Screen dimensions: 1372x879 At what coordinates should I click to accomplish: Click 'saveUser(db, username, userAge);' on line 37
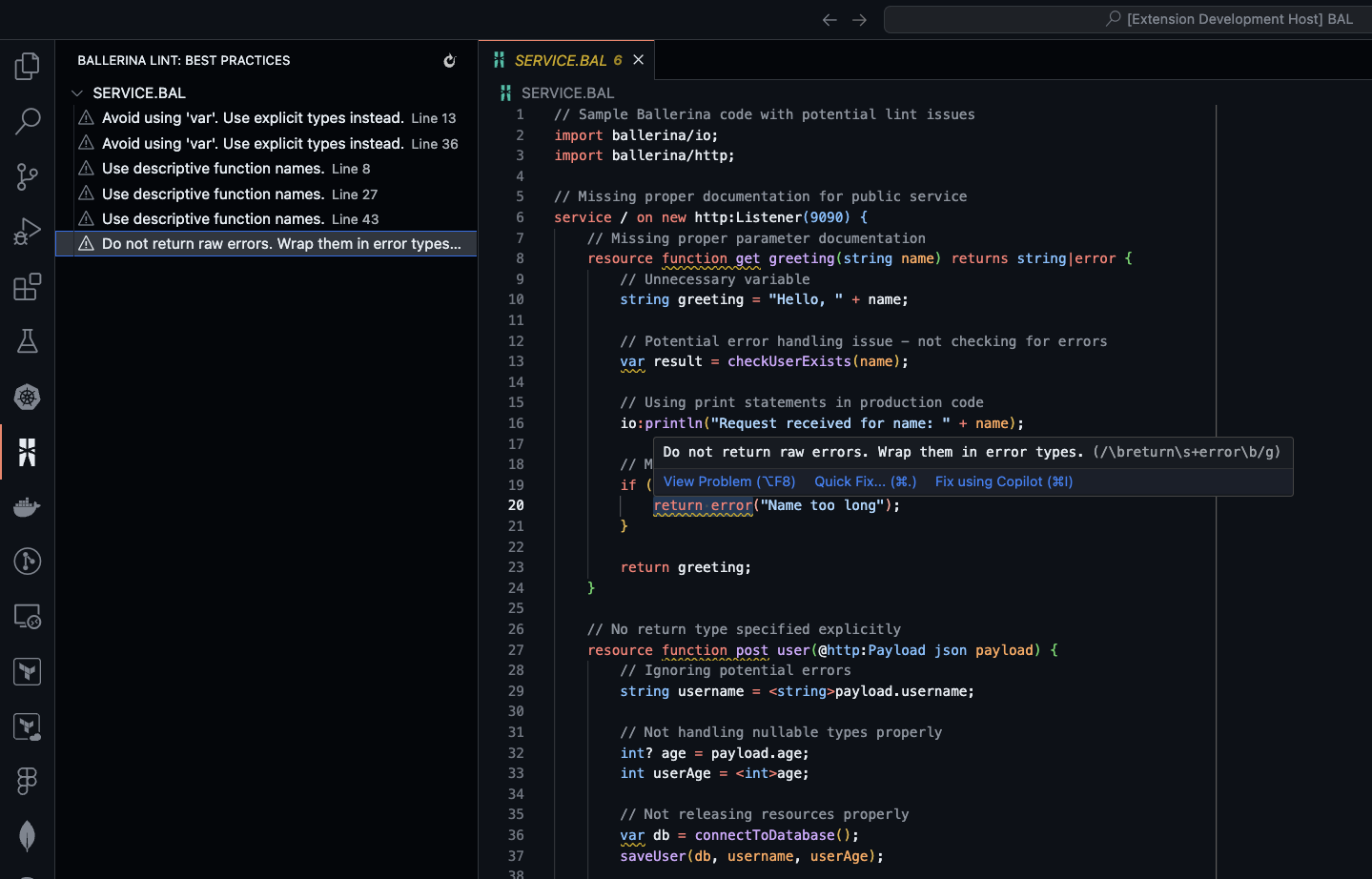(x=751, y=856)
